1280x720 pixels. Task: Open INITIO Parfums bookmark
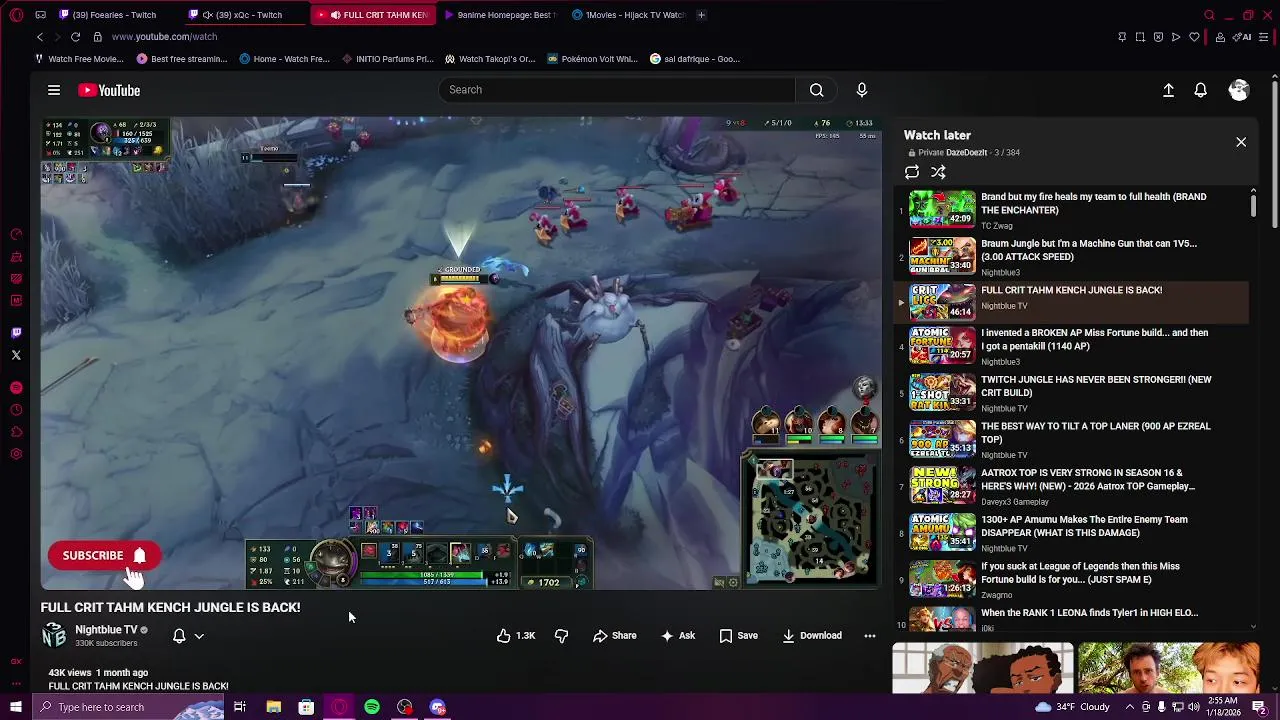[x=387, y=59]
